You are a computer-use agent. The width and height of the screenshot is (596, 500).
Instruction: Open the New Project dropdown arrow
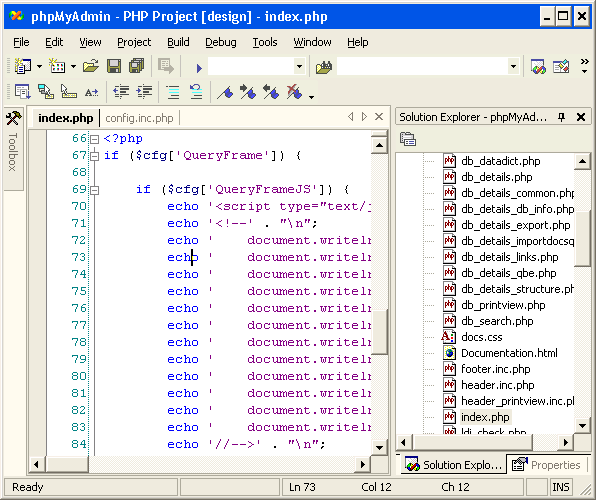(40, 67)
